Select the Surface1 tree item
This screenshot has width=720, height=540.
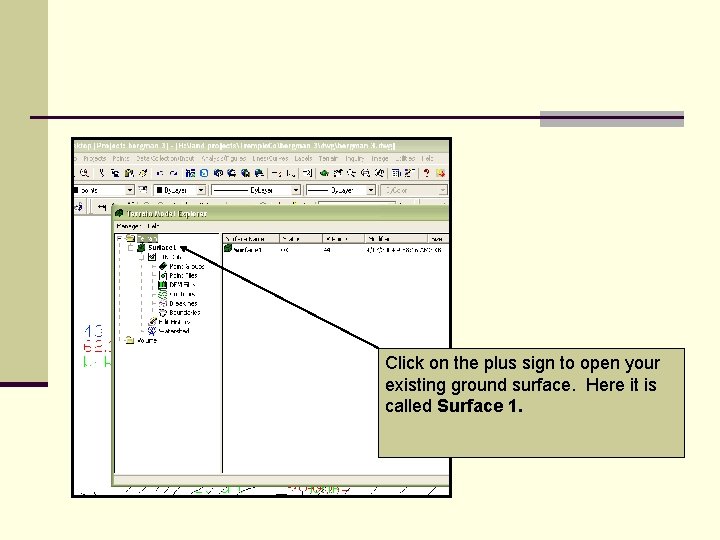pos(162,248)
